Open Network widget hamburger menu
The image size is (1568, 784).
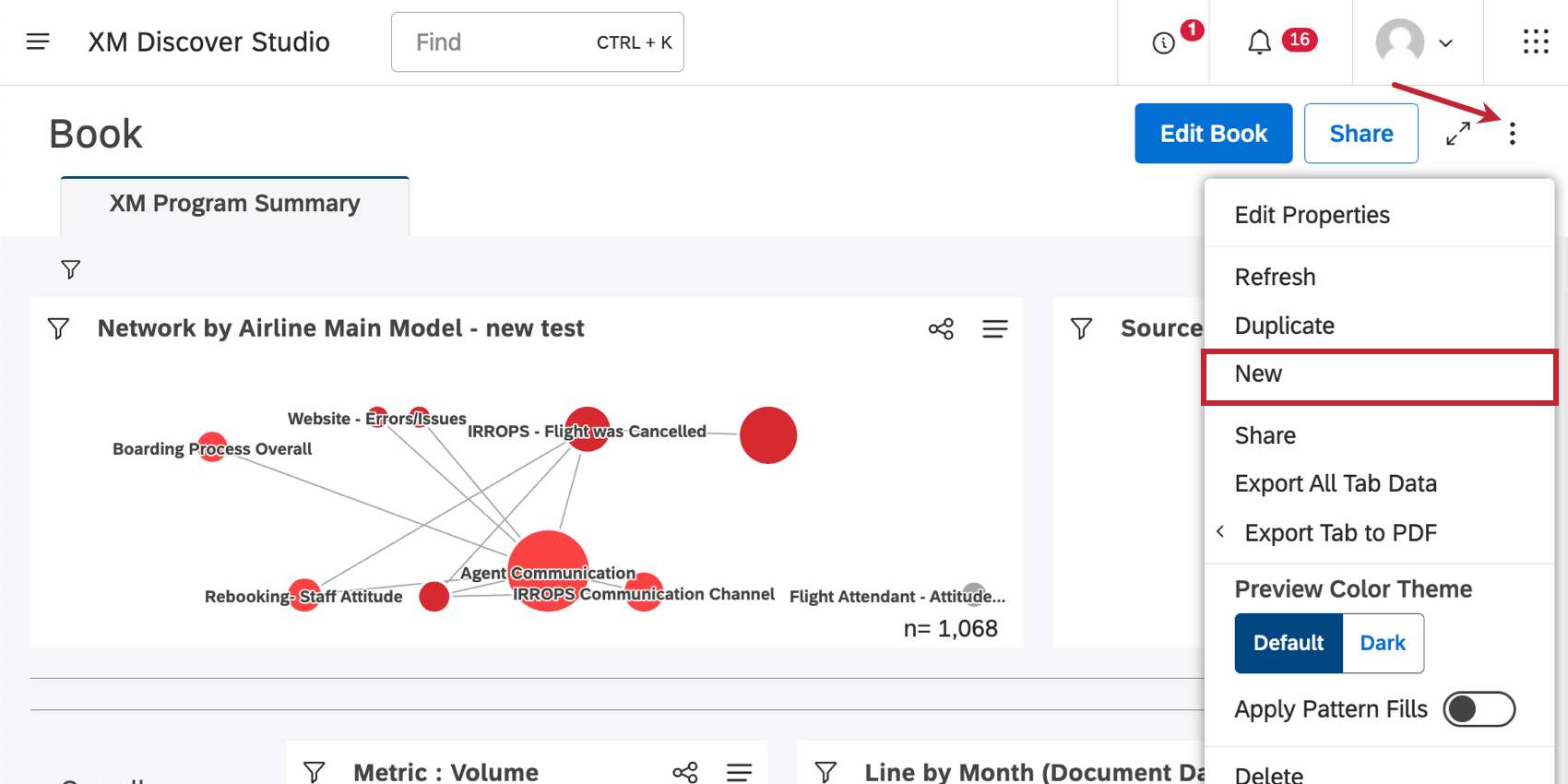coord(995,329)
